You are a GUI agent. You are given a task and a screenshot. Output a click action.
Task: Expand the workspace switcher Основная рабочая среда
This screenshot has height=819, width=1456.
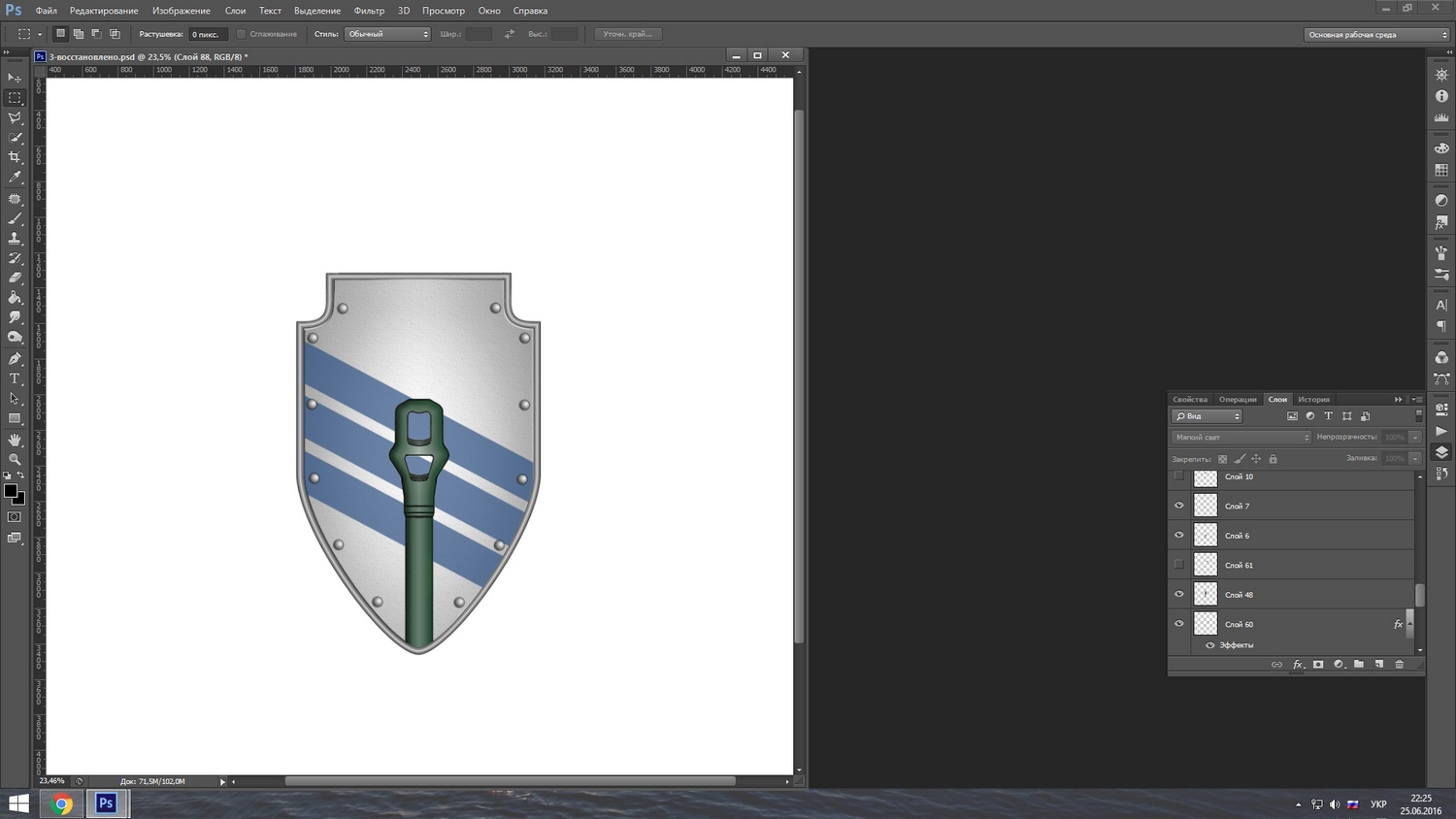click(1375, 35)
